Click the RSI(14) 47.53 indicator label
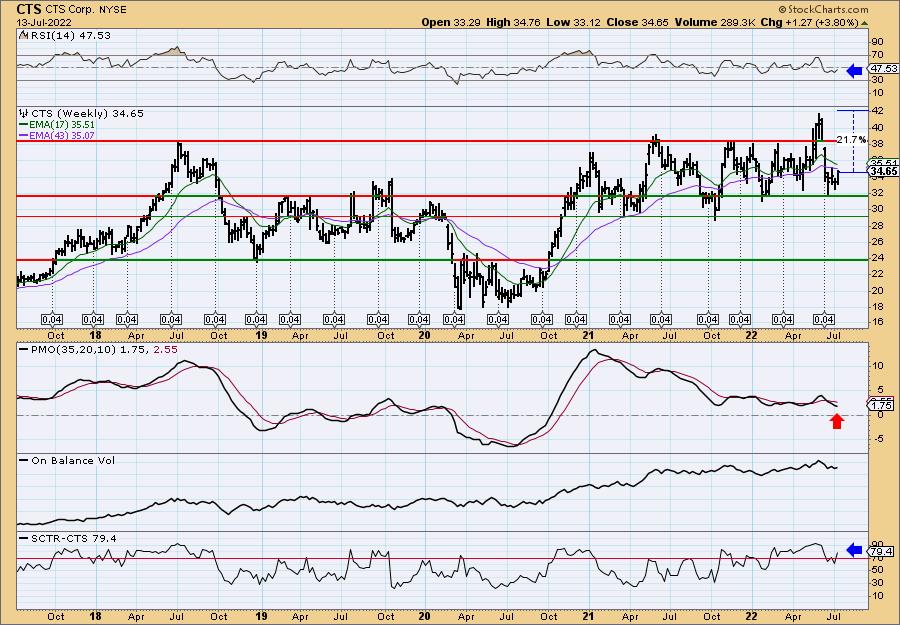 click(70, 36)
